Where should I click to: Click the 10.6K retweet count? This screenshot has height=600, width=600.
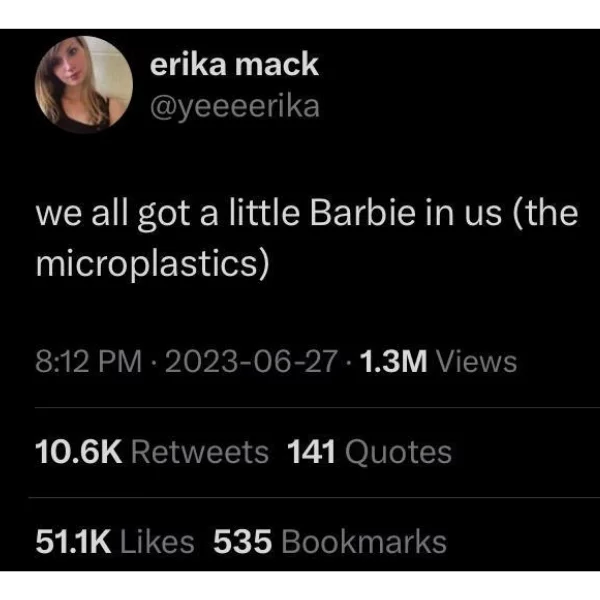click(79, 452)
